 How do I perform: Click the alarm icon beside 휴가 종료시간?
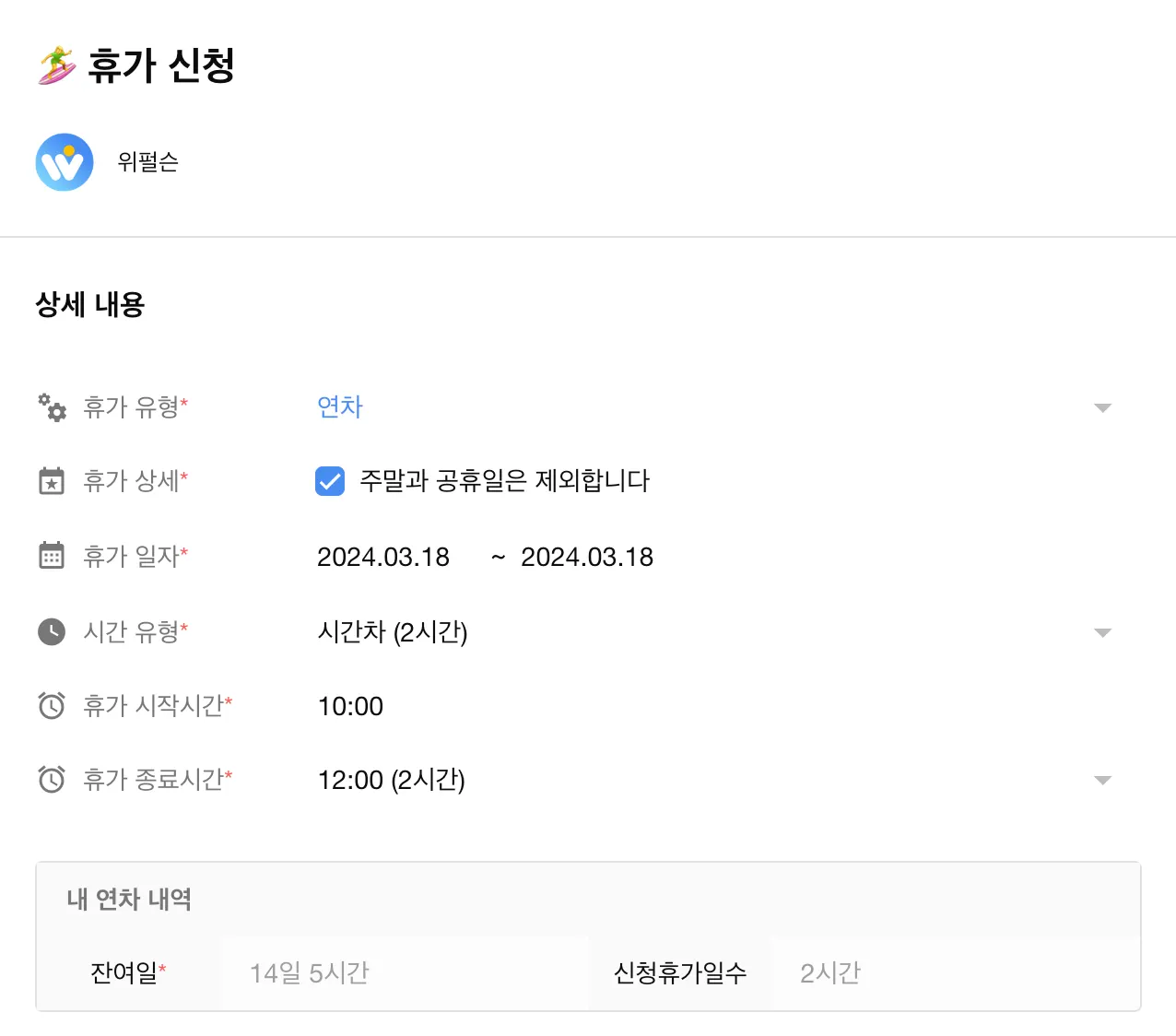52,779
